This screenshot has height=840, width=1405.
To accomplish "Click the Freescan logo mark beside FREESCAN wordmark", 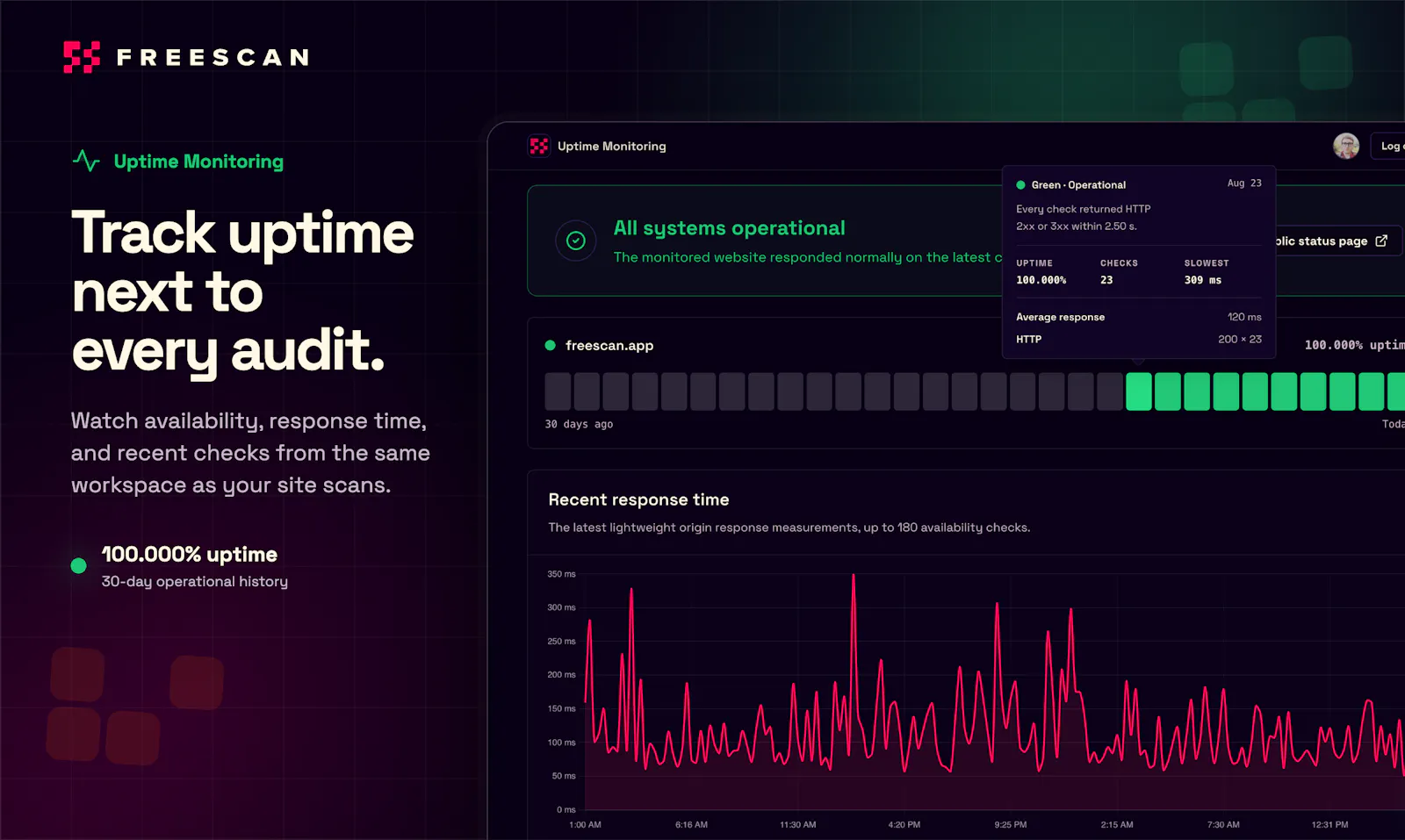I will [x=82, y=57].
